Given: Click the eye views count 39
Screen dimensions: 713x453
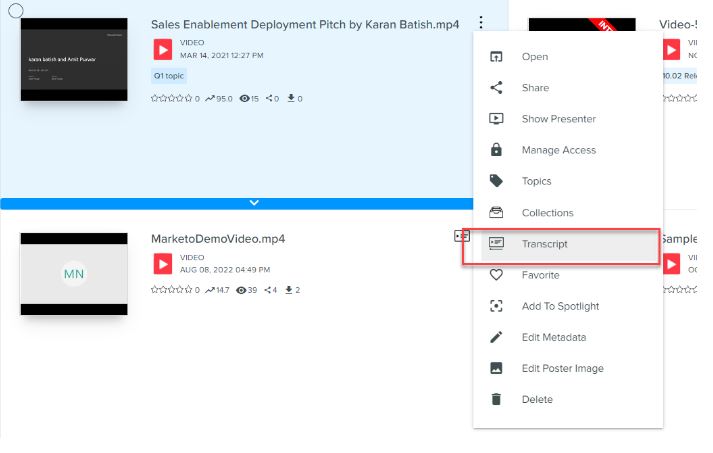Looking at the screenshot, I should point(246,290).
